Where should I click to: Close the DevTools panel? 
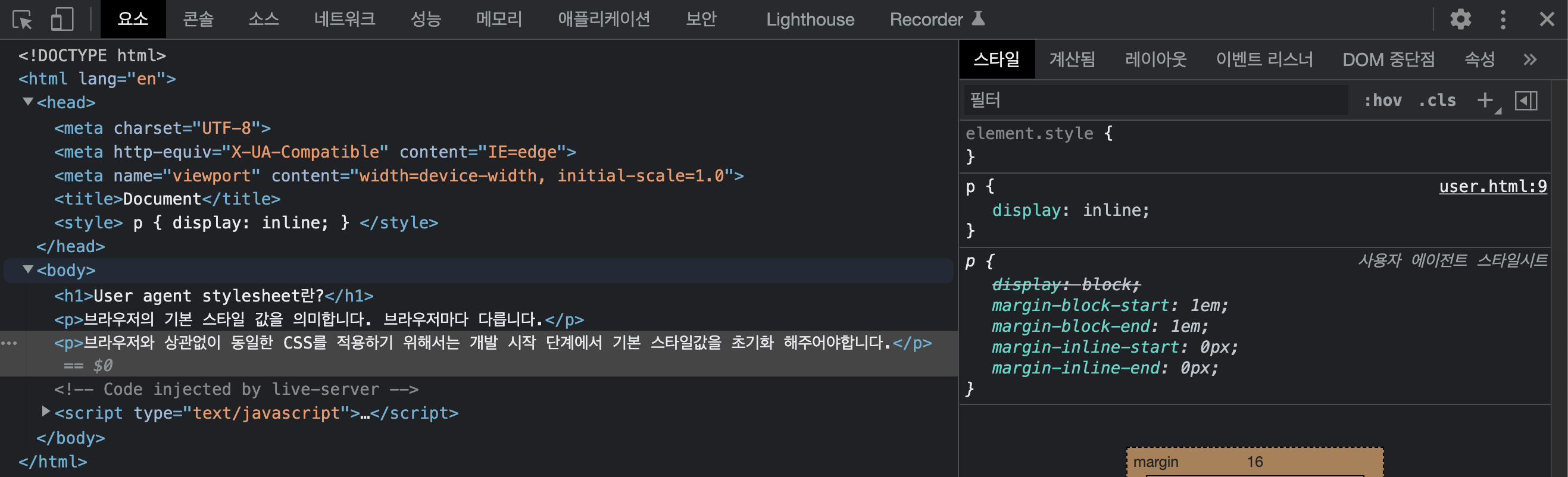tap(1547, 20)
